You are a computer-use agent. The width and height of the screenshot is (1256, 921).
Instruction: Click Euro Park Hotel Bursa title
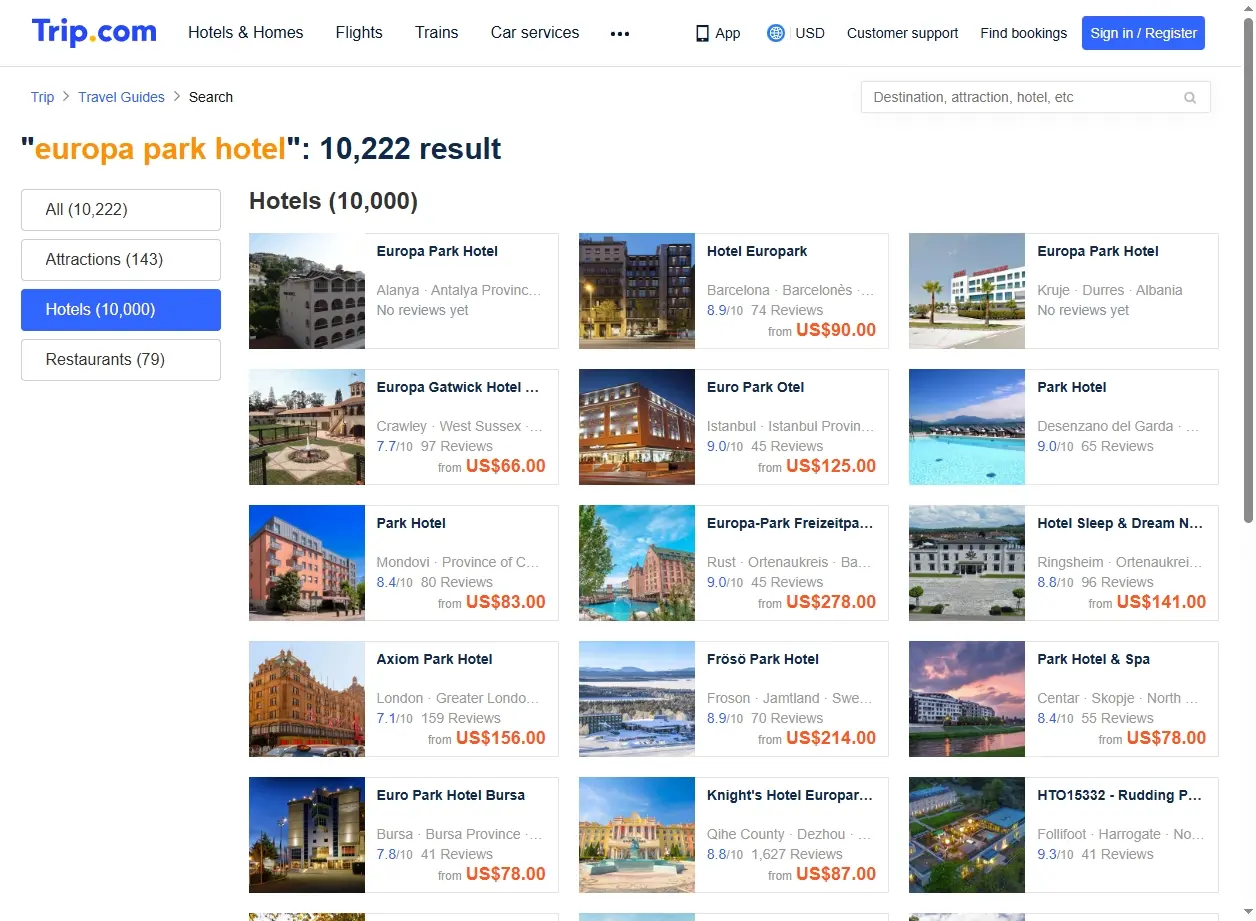pos(451,795)
